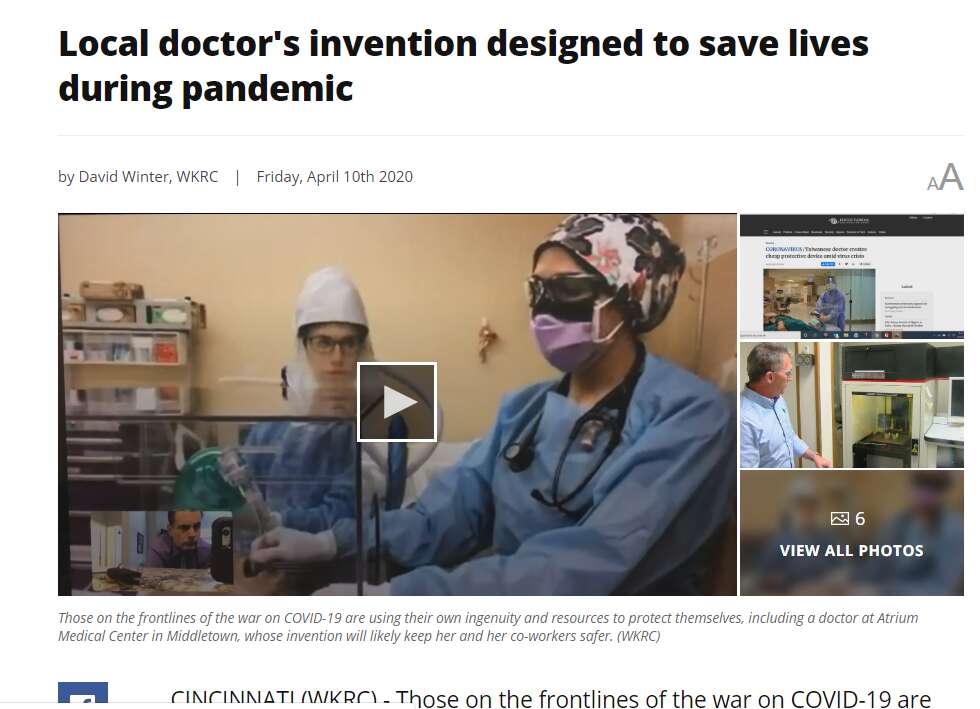980x709 pixels.
Task: Click the article headline about local doctor's invention
Action: (x=463, y=66)
